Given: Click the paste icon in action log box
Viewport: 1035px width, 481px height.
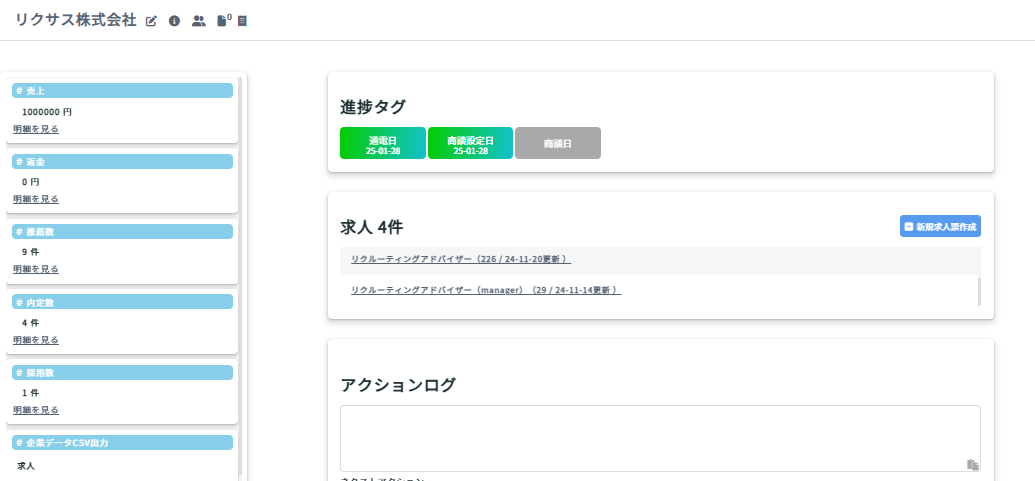Looking at the screenshot, I should [971, 464].
